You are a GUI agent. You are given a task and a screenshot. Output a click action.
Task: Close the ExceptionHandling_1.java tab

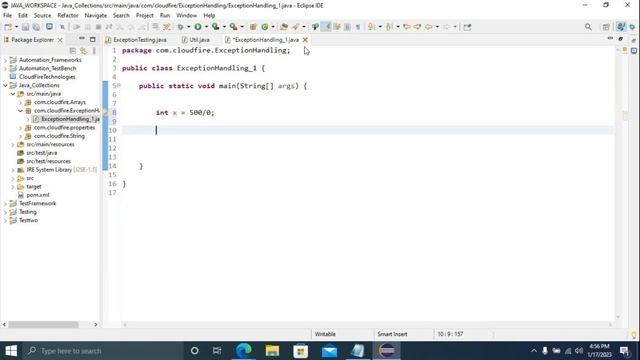click(305, 40)
